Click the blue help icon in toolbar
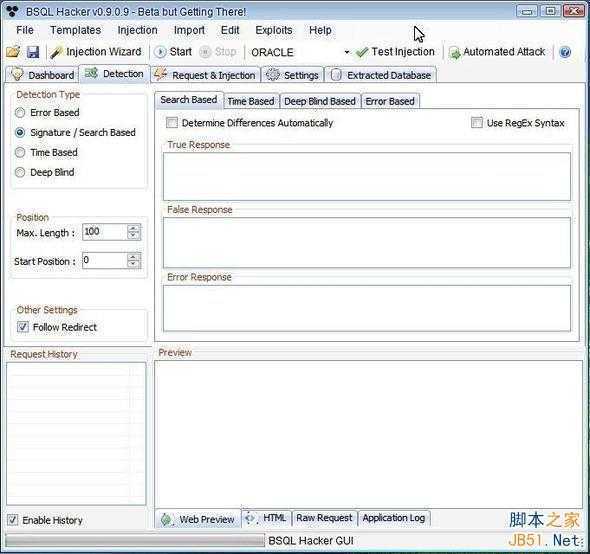 (x=565, y=52)
